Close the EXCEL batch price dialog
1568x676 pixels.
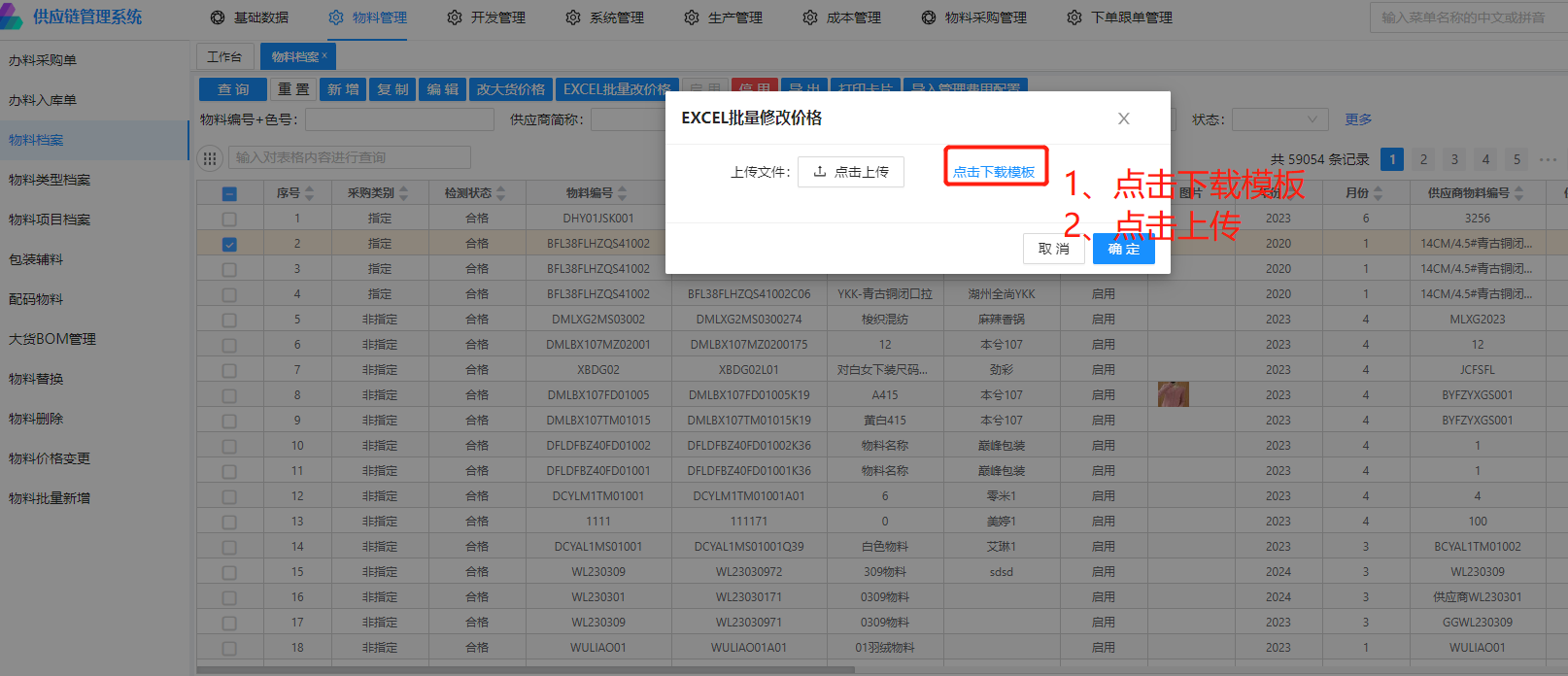[x=1123, y=118]
